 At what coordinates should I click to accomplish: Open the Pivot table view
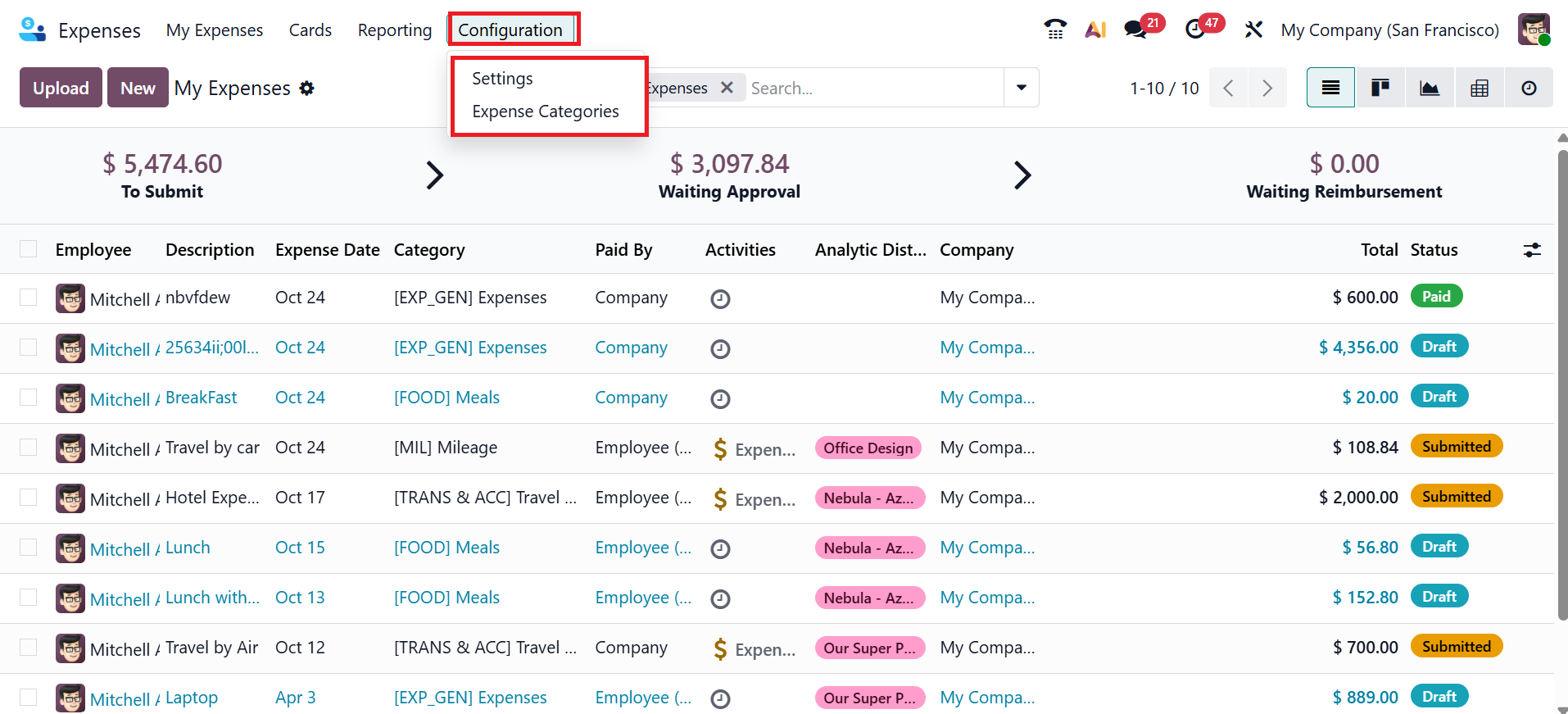click(1480, 88)
